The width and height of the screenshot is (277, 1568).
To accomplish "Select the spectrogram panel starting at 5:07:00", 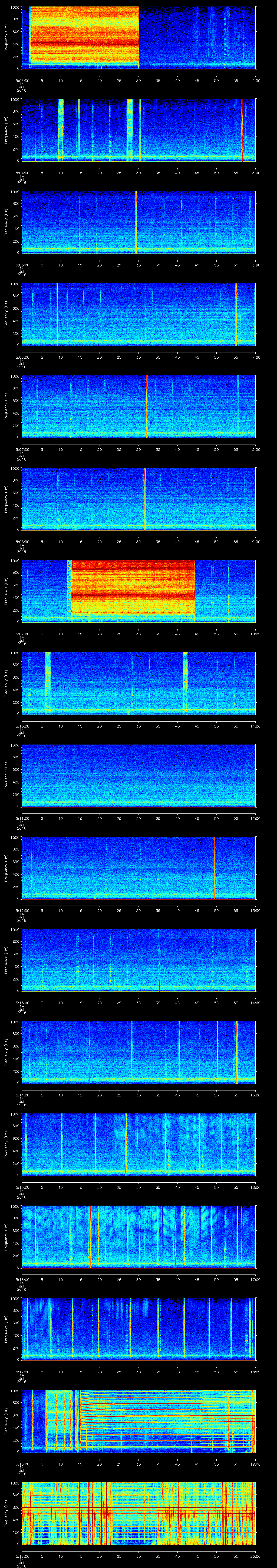I will 139,407.
